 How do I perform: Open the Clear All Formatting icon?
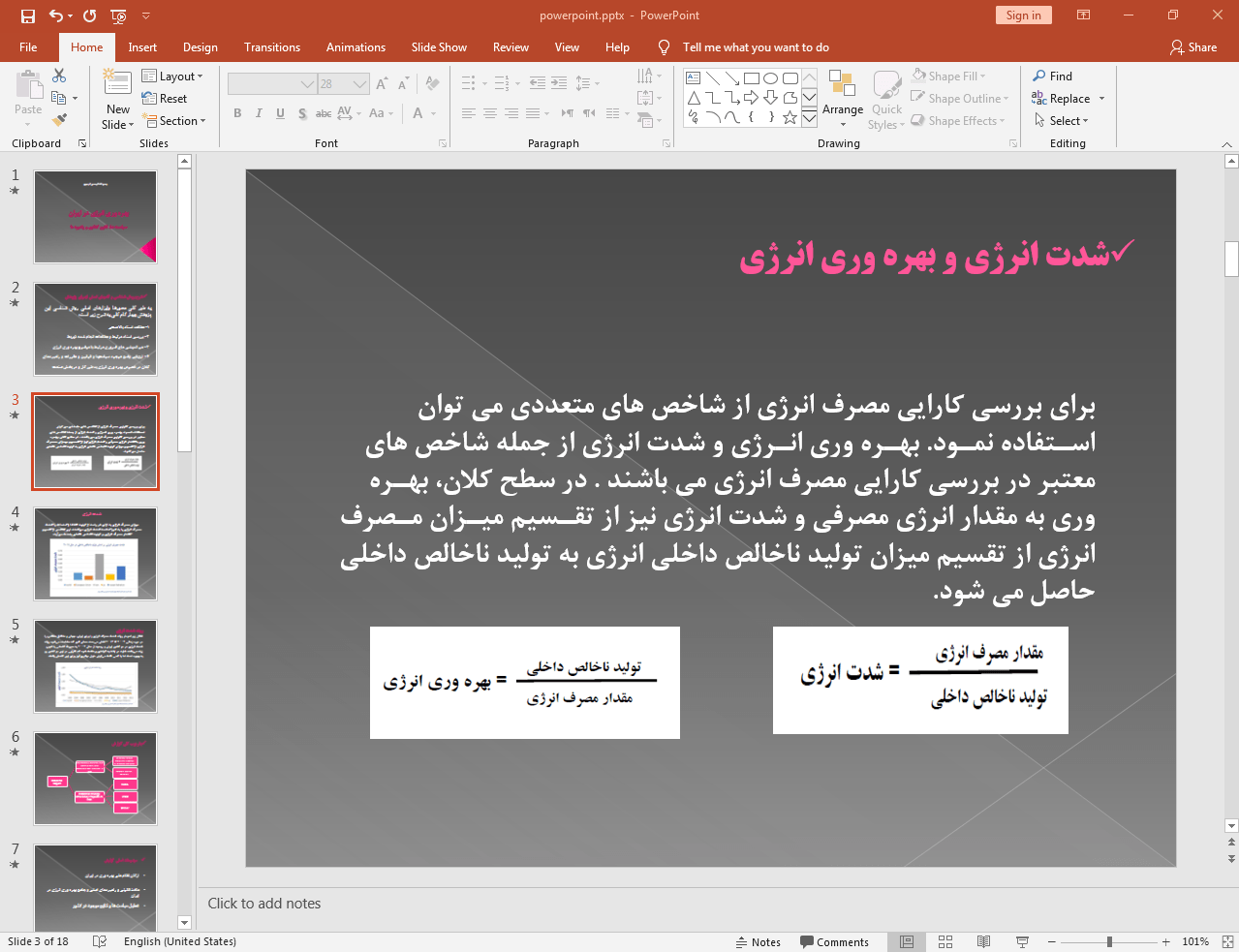(x=431, y=82)
